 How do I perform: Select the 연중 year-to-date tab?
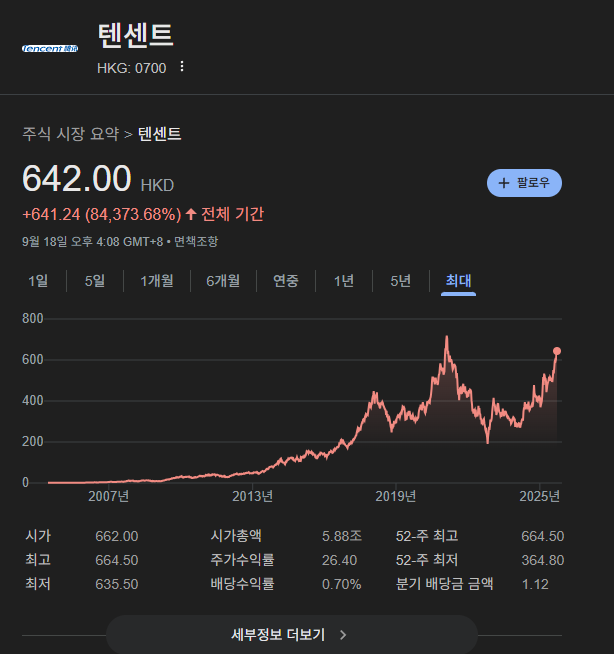click(x=286, y=281)
